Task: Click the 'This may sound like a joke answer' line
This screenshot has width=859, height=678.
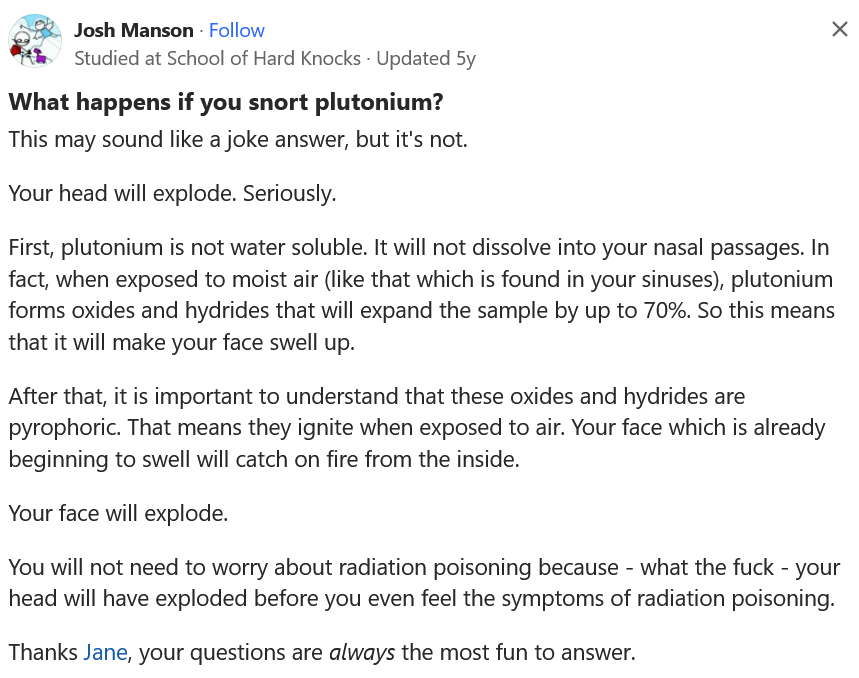Action: pos(238,140)
